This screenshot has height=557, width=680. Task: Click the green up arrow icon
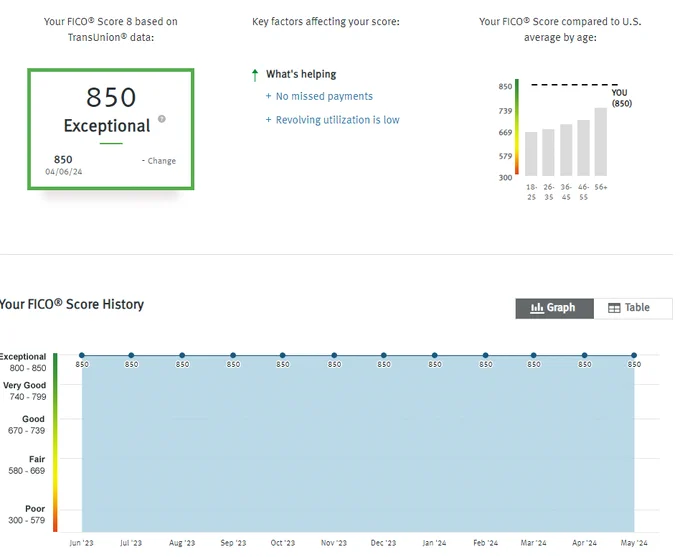click(255, 75)
